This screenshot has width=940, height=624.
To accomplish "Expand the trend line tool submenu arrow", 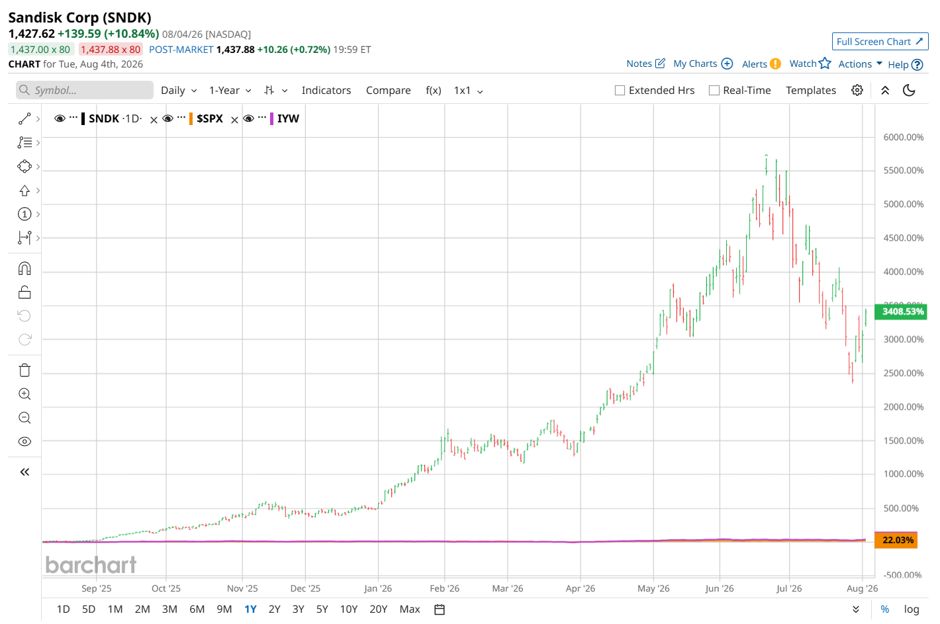I will 38,119.
